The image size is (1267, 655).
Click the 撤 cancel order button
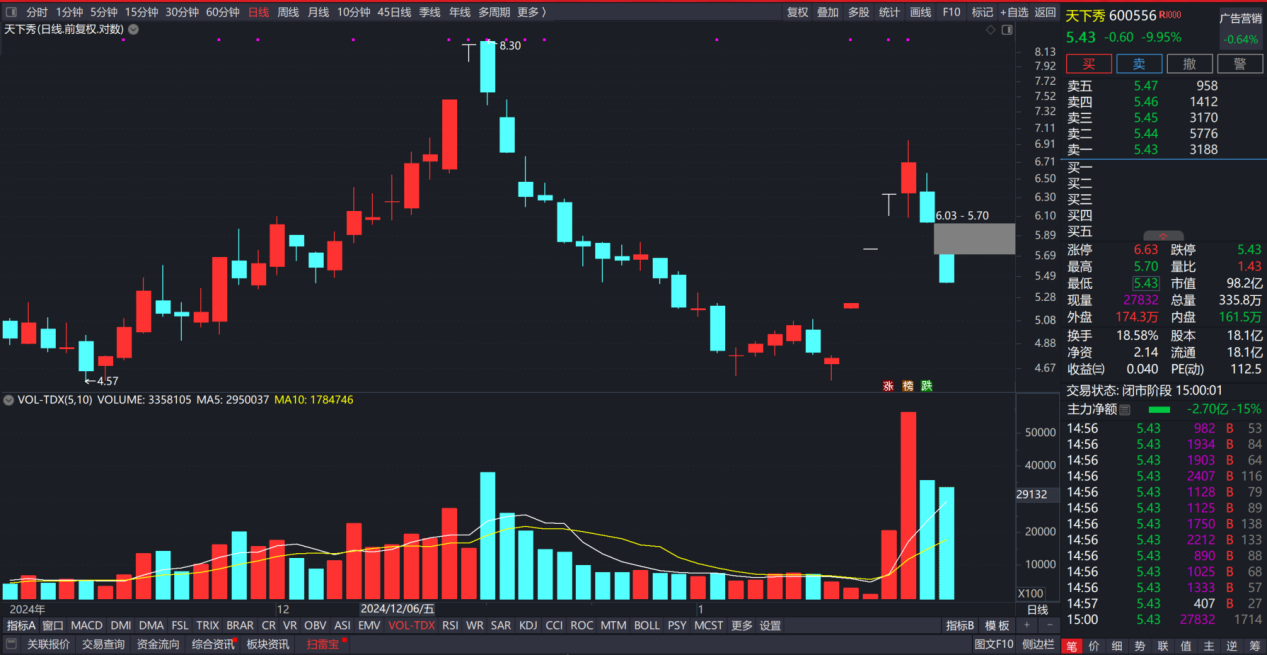coord(1190,64)
